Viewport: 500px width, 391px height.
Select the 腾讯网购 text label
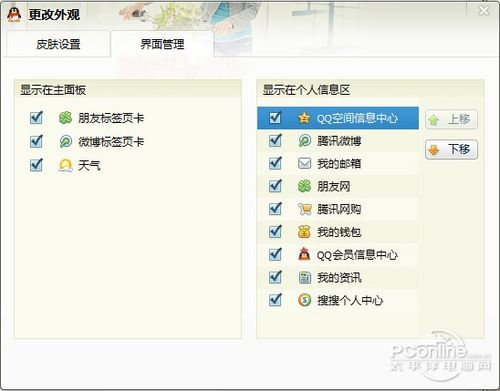tap(339, 209)
